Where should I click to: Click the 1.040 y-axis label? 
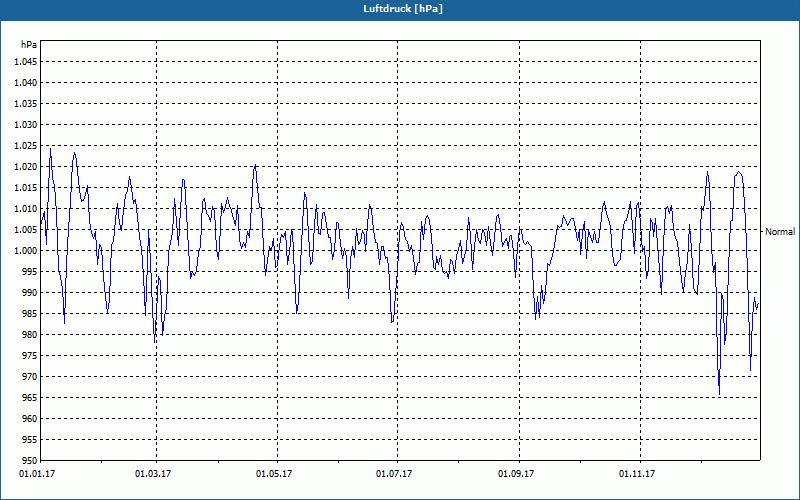tap(26, 83)
